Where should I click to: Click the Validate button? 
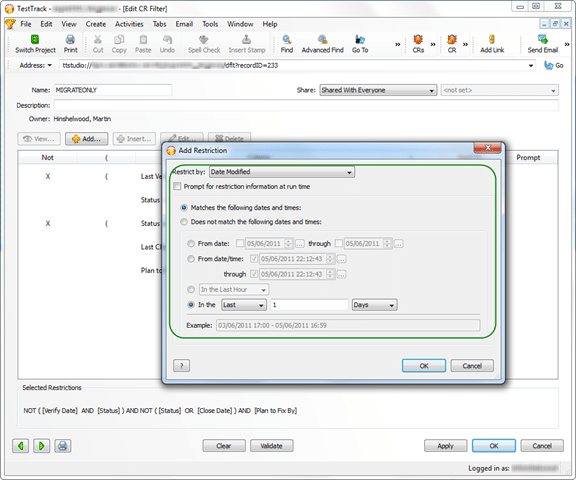(x=271, y=446)
